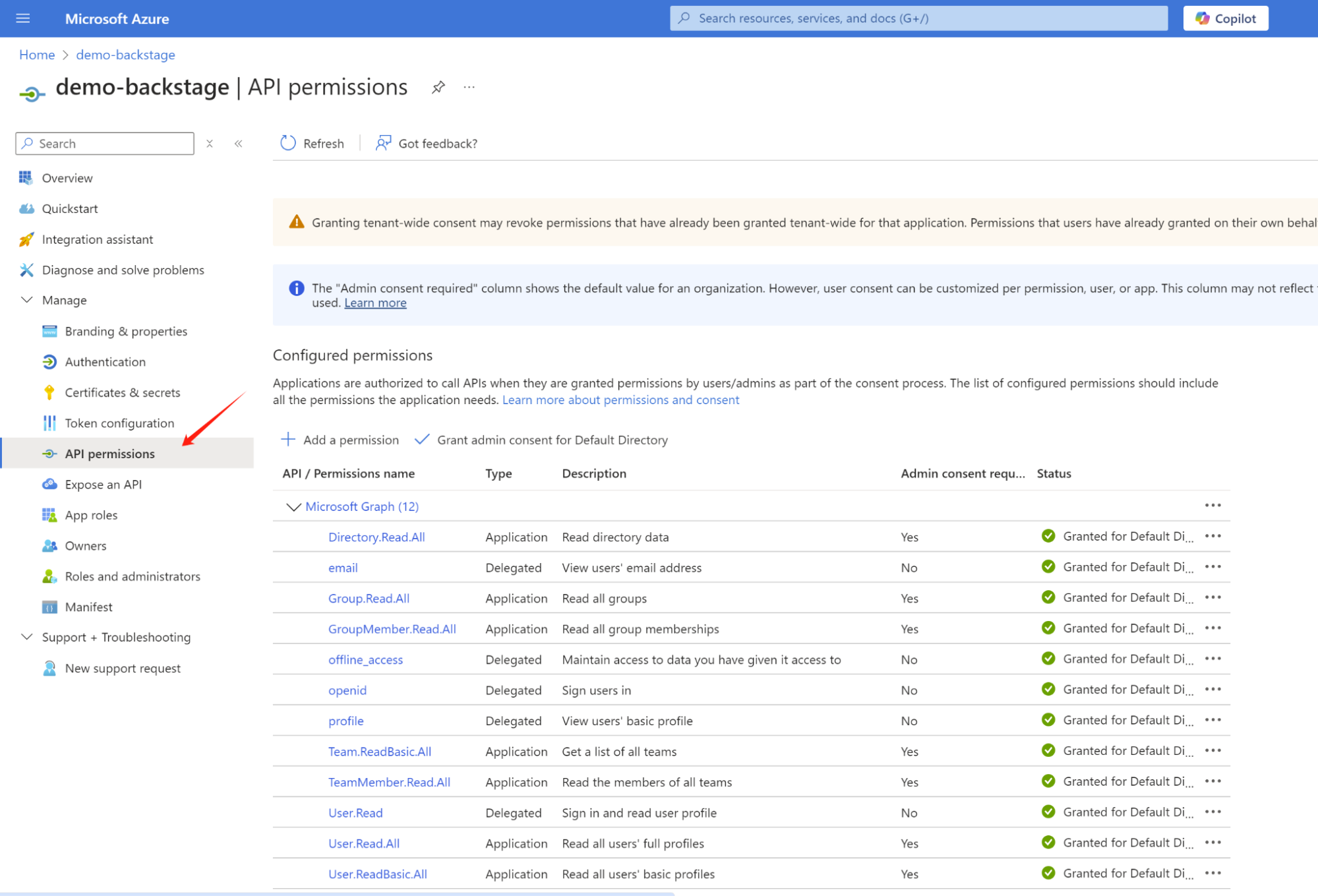Open more options for User.Read.All row
This screenshot has width=1318, height=896.
pos(1213,843)
